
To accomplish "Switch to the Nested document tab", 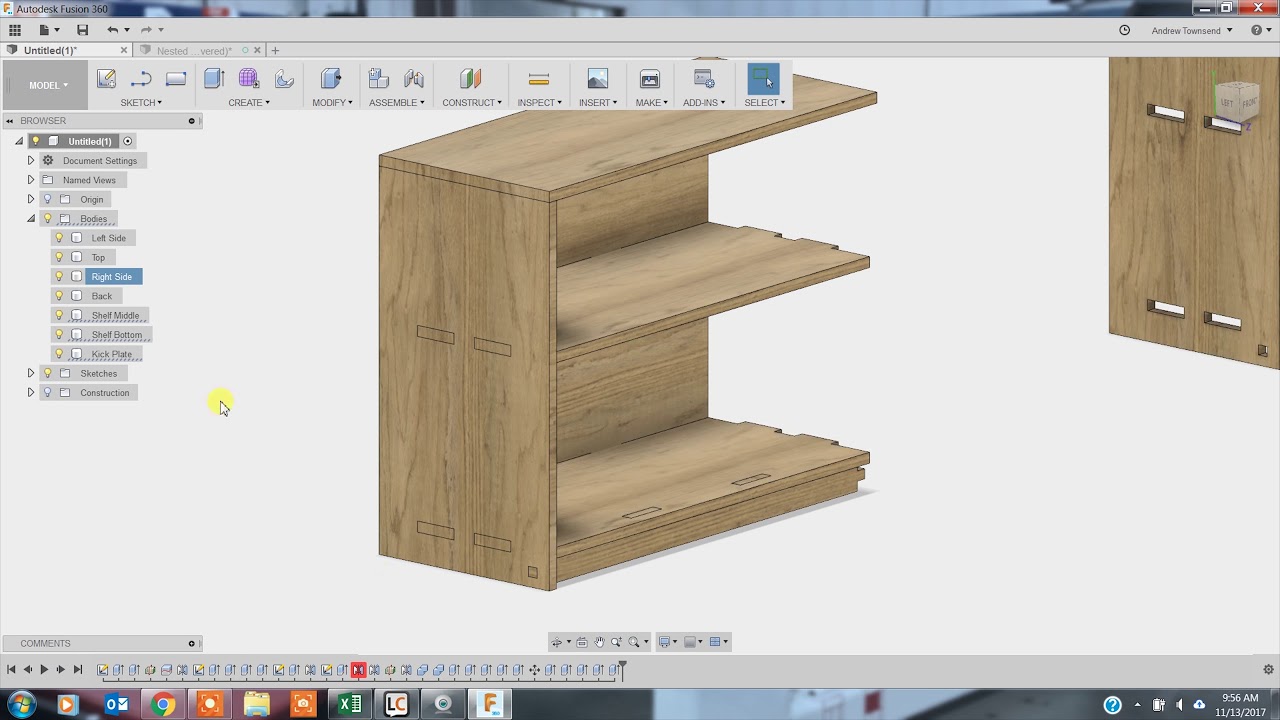I will [x=194, y=50].
